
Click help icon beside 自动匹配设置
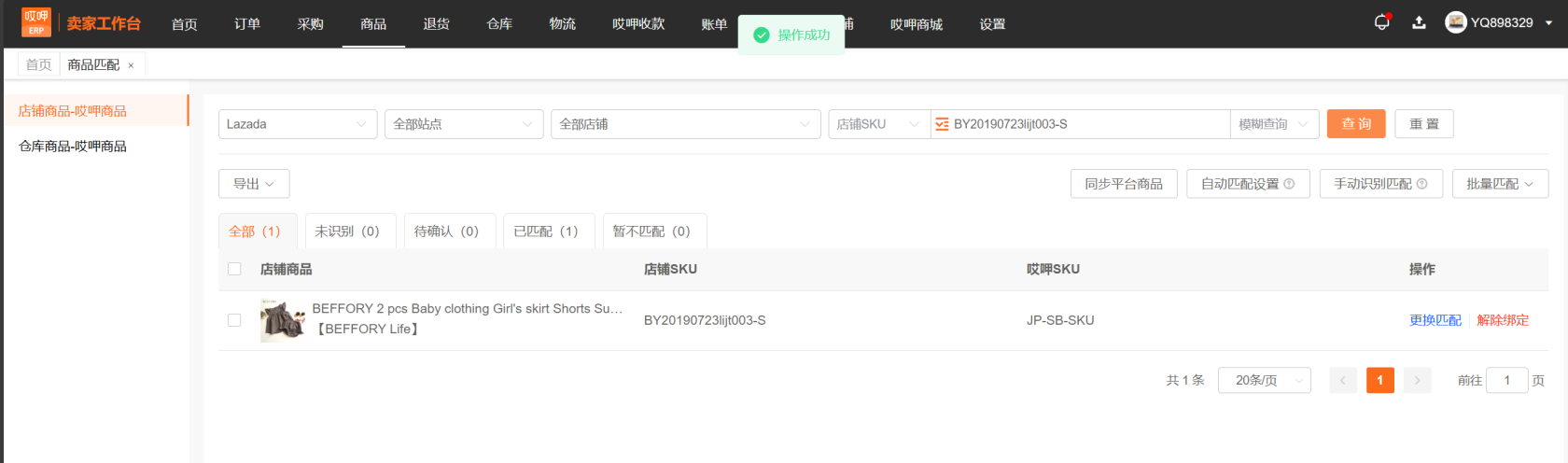(x=1289, y=184)
